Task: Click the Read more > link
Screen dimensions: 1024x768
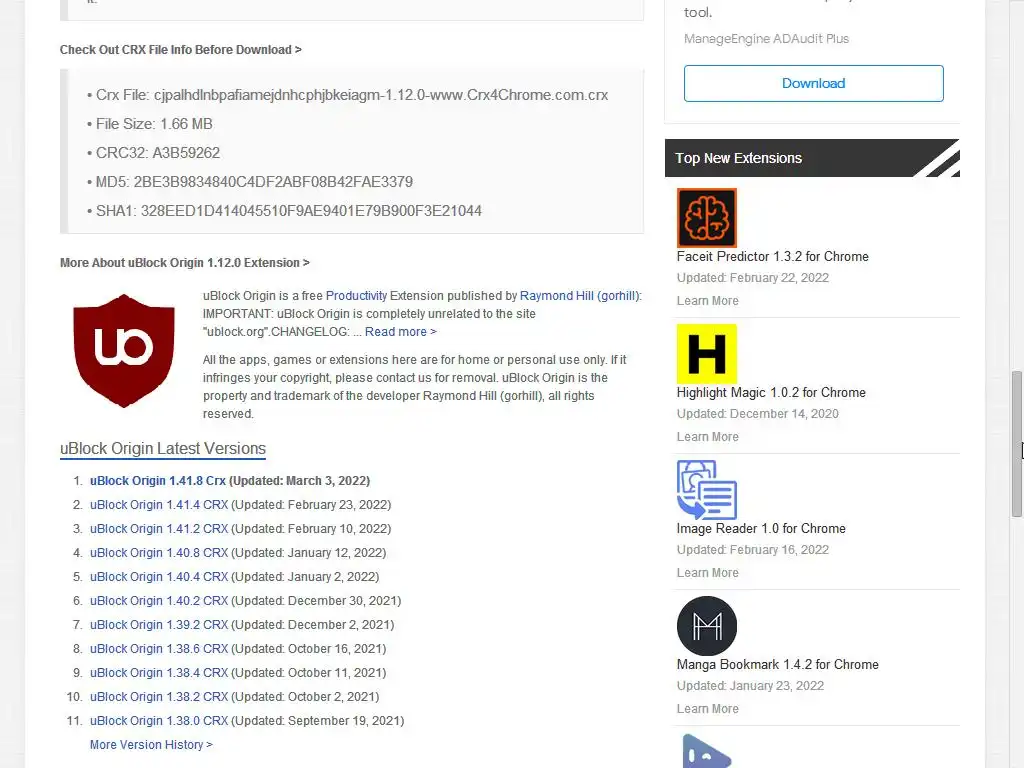Action: (x=400, y=332)
